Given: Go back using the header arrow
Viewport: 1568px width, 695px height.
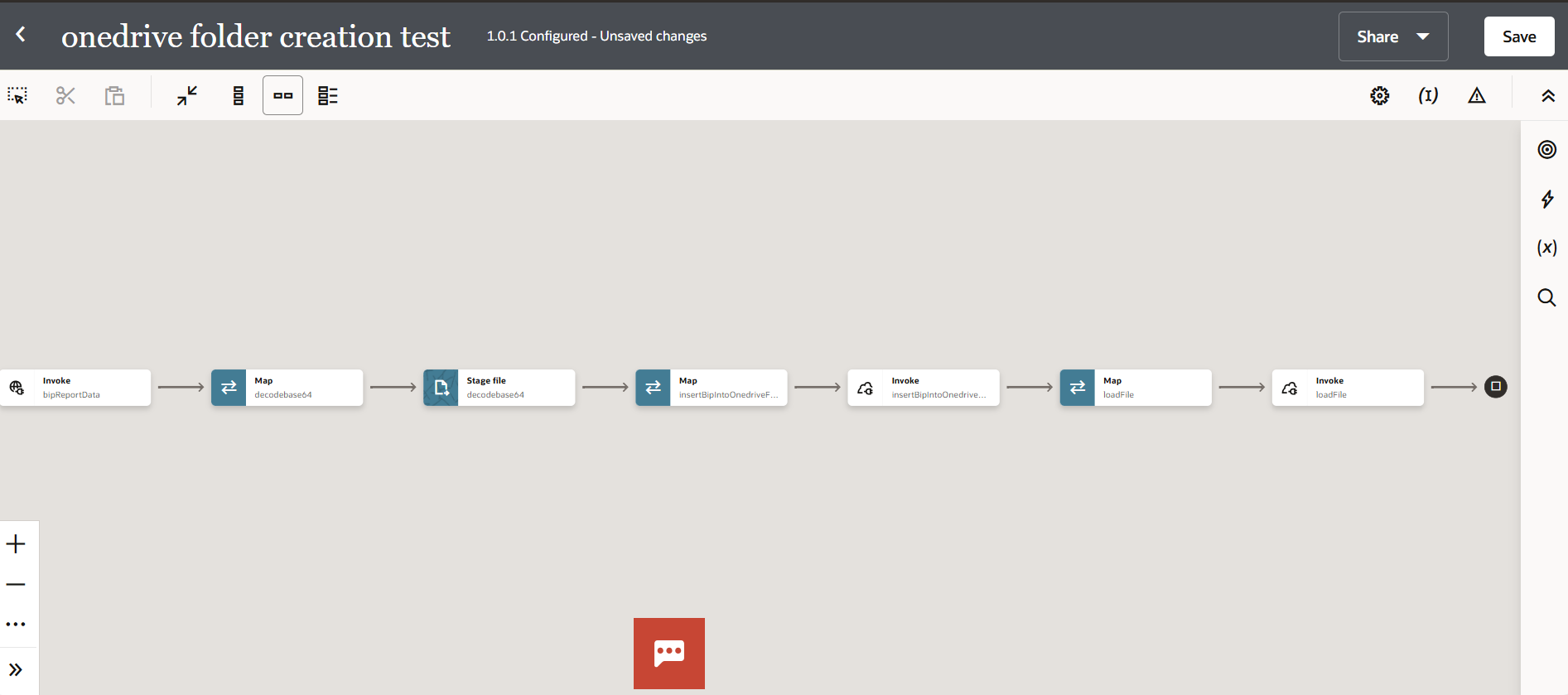Looking at the screenshot, I should (21, 35).
